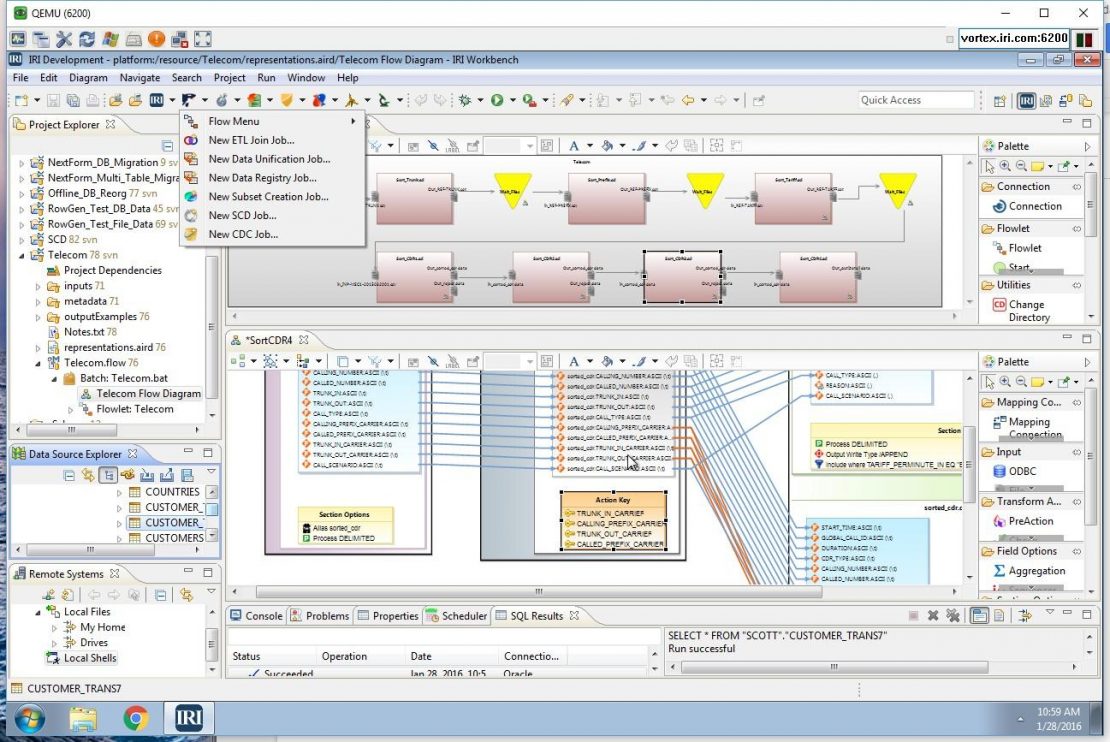
Task: Switch to the Console tab
Action: 256,616
